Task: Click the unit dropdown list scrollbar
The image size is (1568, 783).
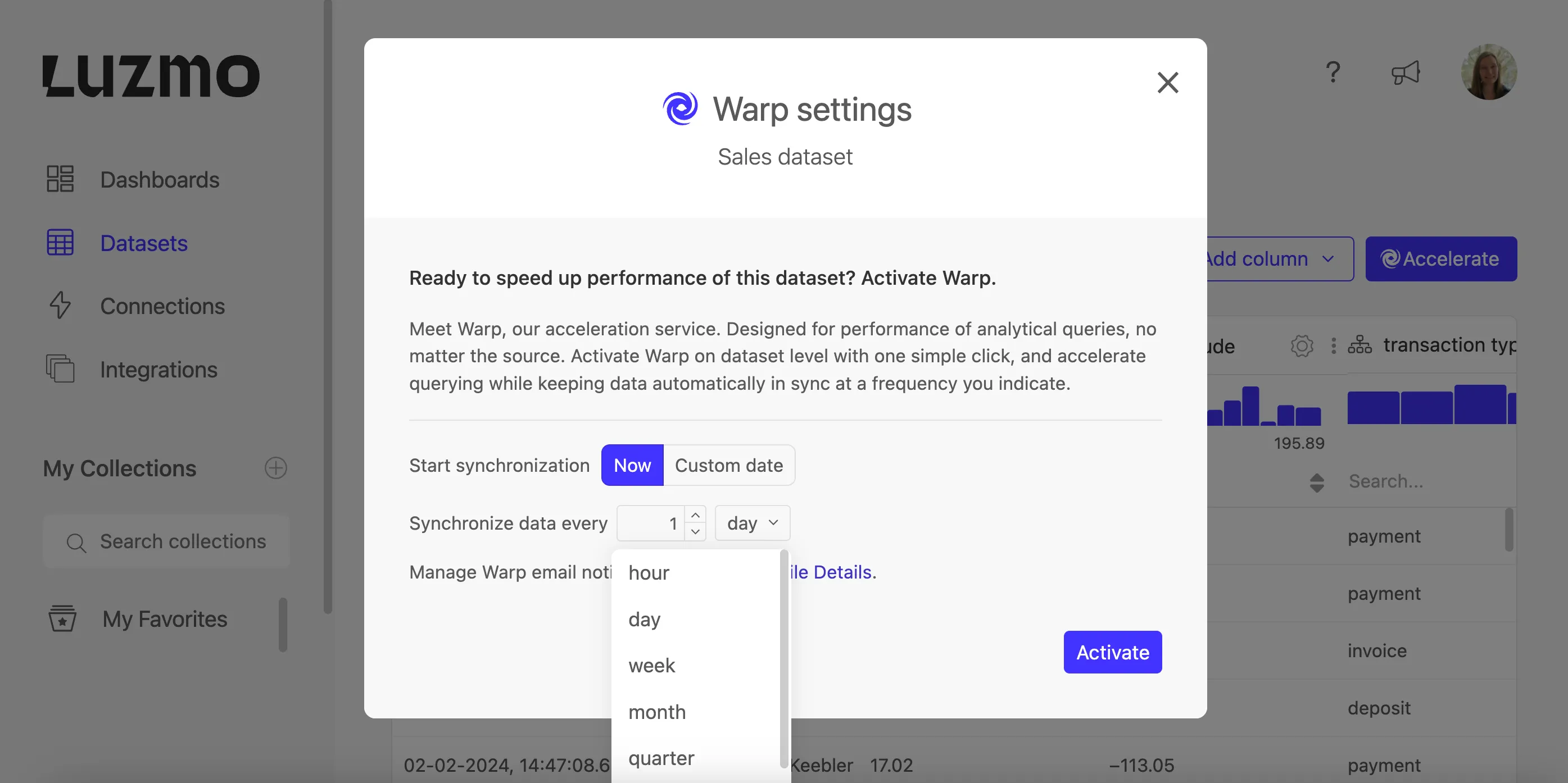Action: pyautogui.click(x=783, y=658)
